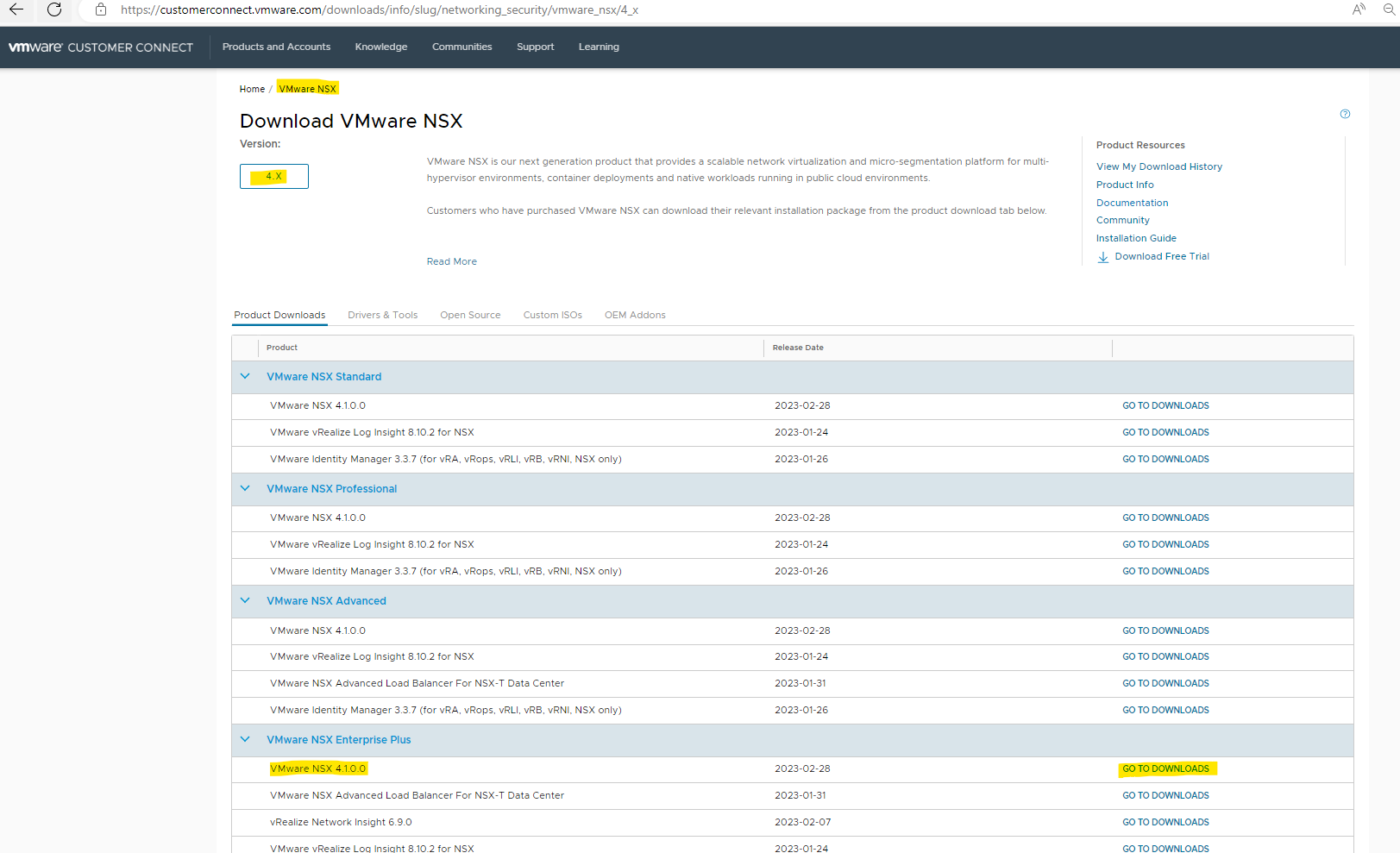Open View My Download History link

tap(1158, 167)
